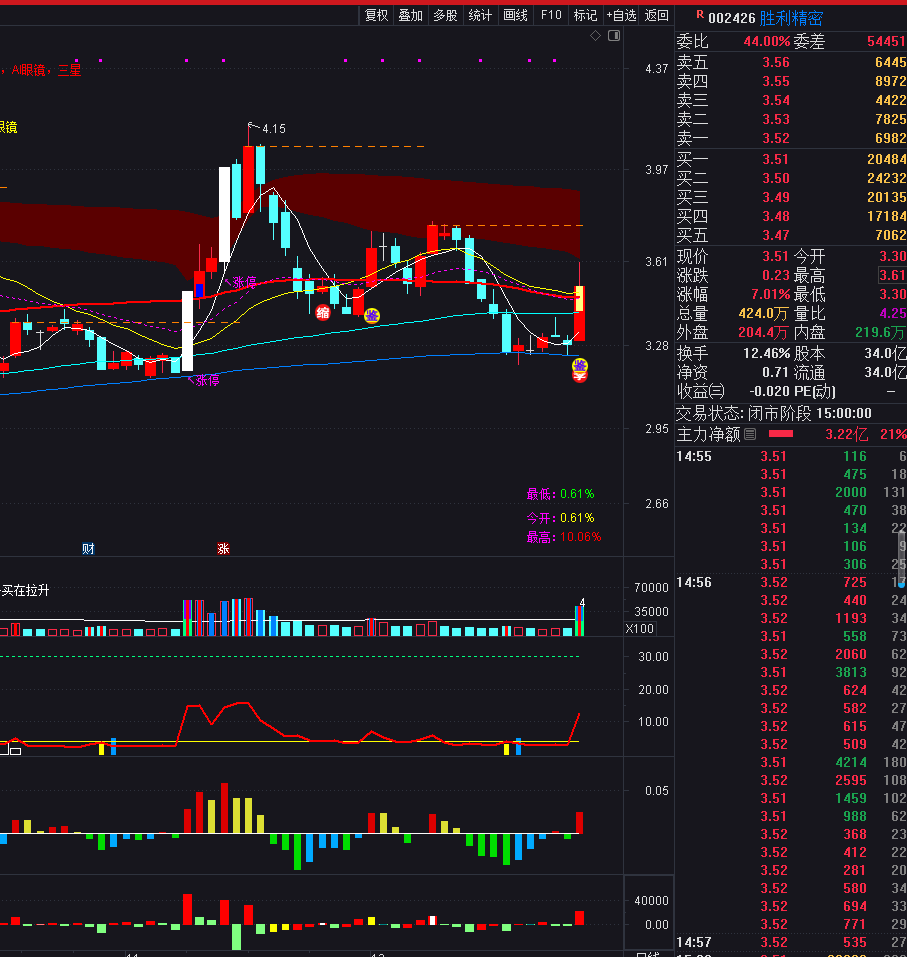Click the red R badge beside stock code

699,15
